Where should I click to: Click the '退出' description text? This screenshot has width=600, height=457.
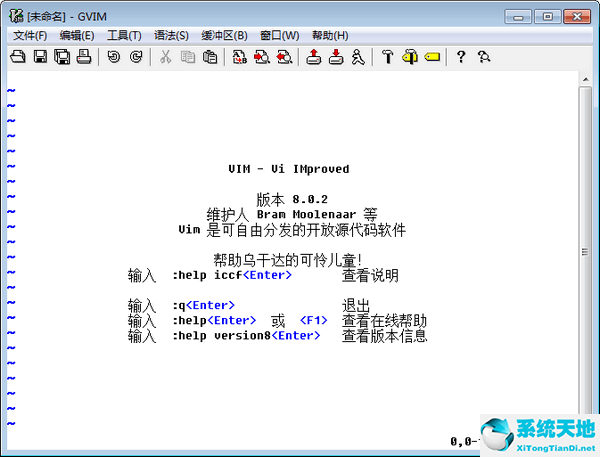click(356, 305)
